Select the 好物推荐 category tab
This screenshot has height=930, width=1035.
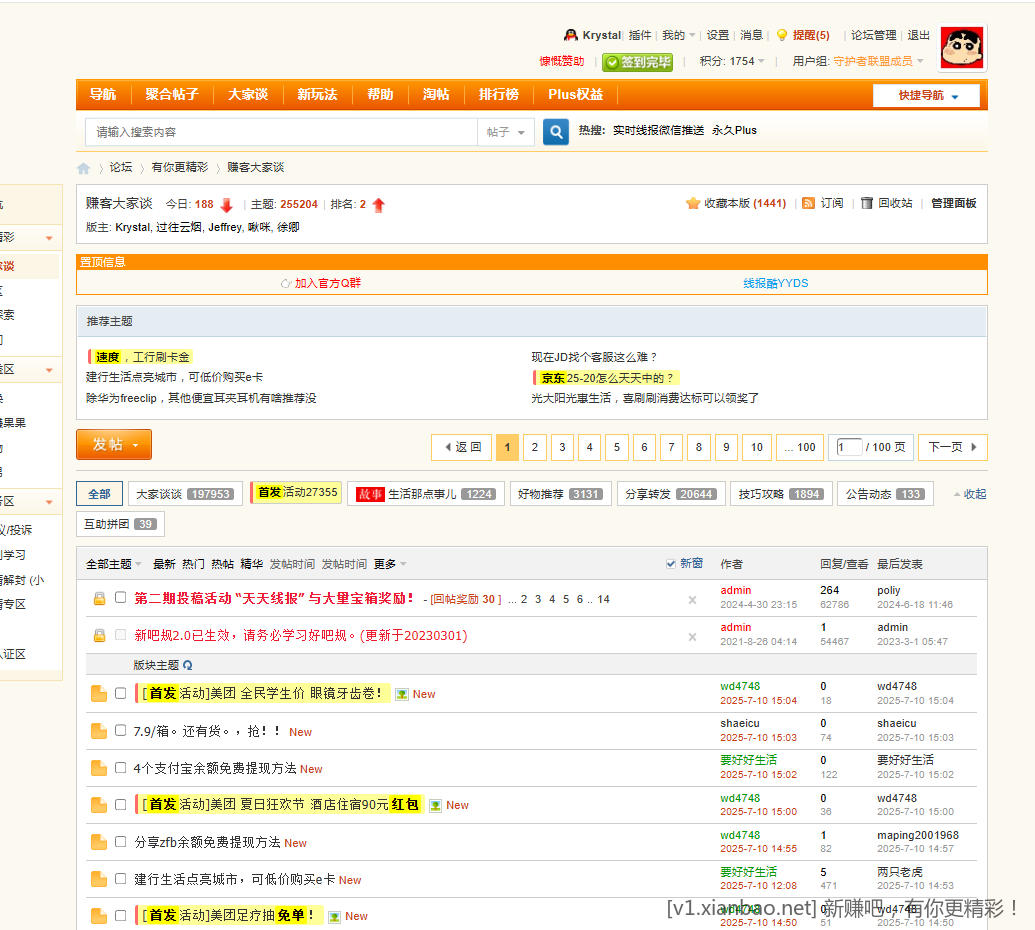(560, 494)
